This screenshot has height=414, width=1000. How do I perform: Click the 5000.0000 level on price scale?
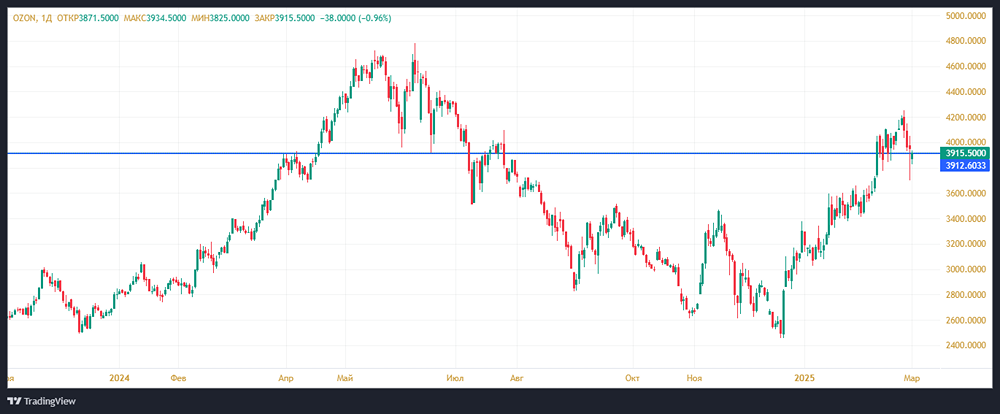[967, 16]
